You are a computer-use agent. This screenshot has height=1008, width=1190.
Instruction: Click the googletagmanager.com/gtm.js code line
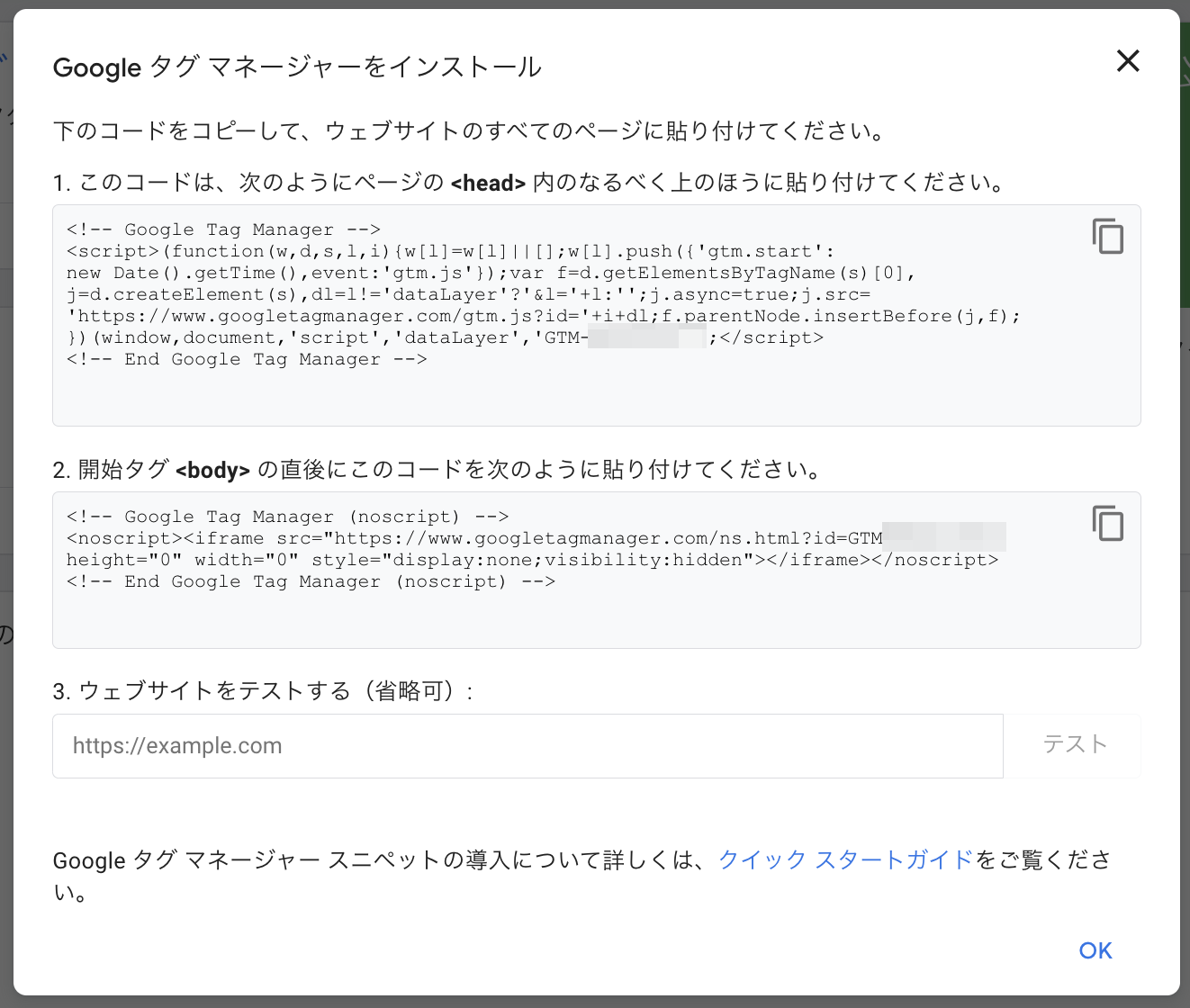pos(544,316)
